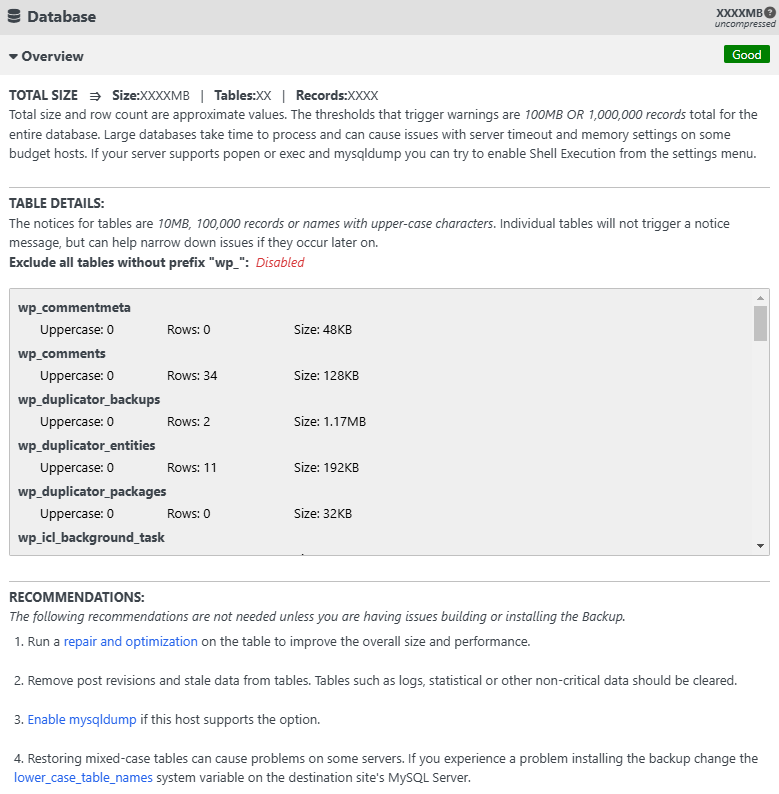Select the wp_duplicator_backups table entry
Screen dimensions: 779x794
[89, 399]
